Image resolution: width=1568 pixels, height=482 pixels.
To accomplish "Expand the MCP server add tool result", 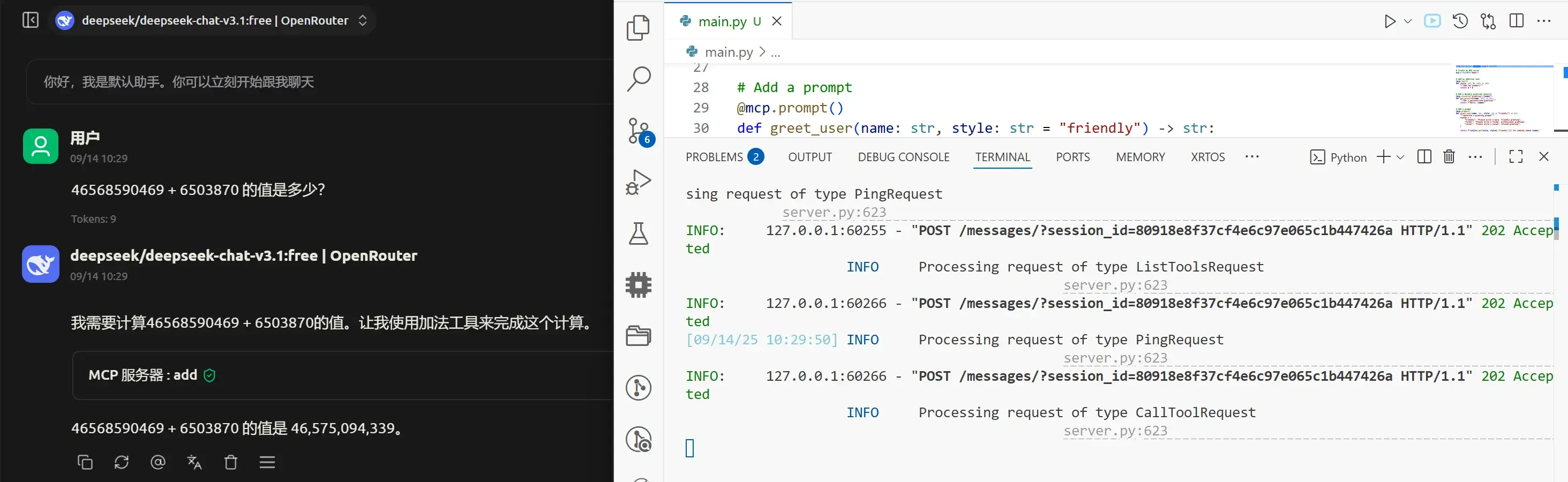I will [343, 375].
